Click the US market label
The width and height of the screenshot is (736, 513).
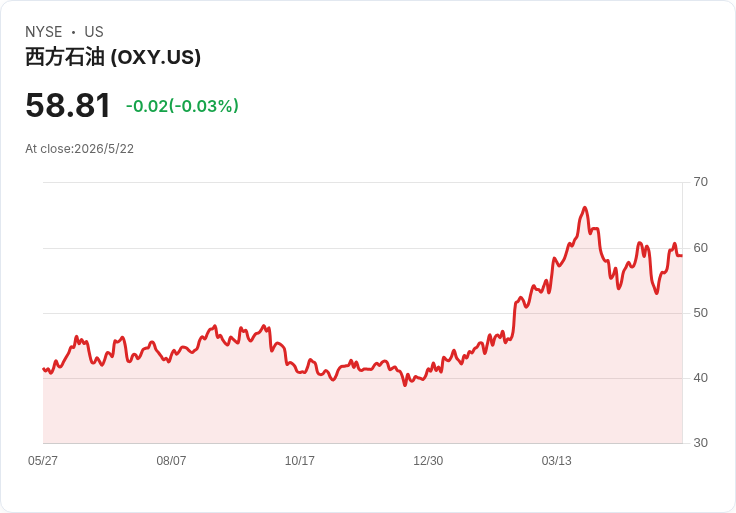pyautogui.click(x=94, y=32)
